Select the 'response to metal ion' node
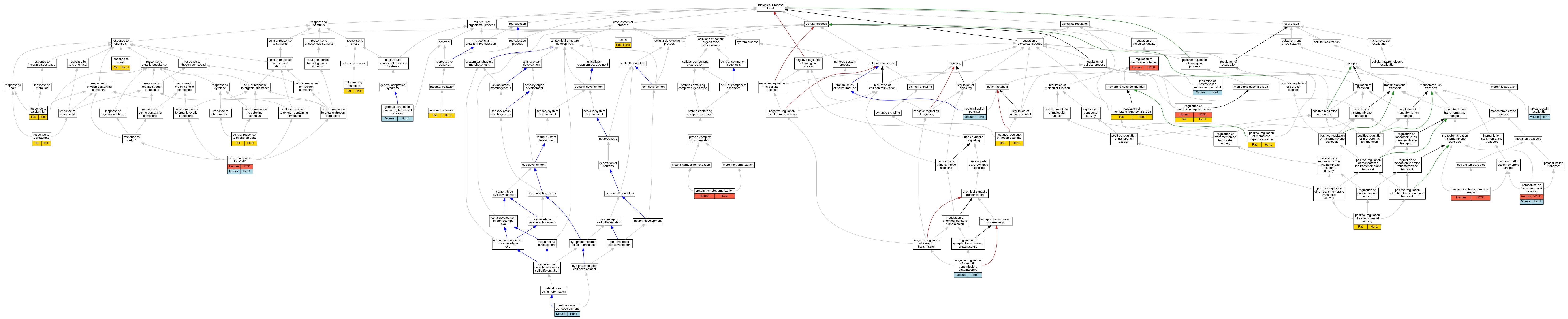Viewport: 1568px width, 319px height. [x=42, y=87]
